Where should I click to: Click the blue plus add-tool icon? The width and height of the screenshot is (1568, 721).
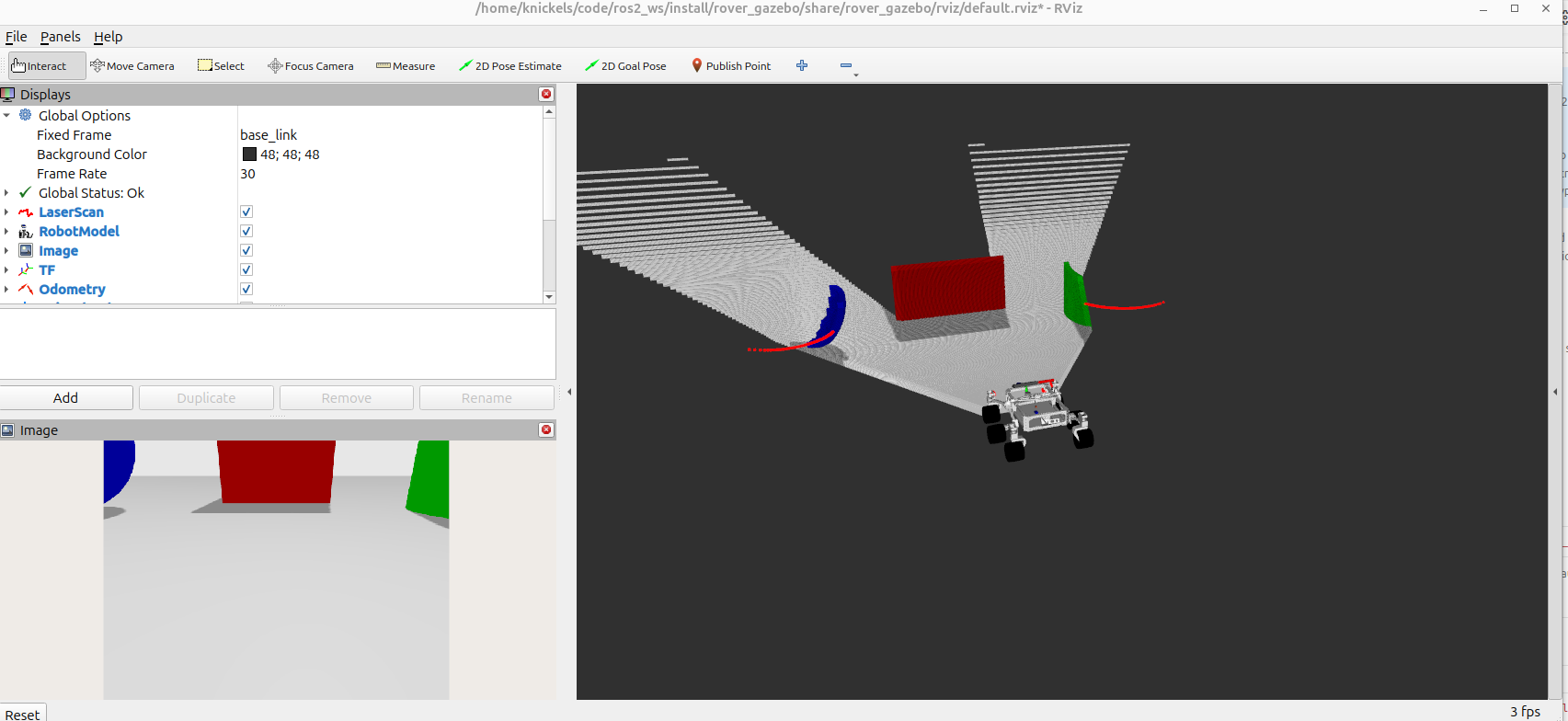pyautogui.click(x=802, y=65)
